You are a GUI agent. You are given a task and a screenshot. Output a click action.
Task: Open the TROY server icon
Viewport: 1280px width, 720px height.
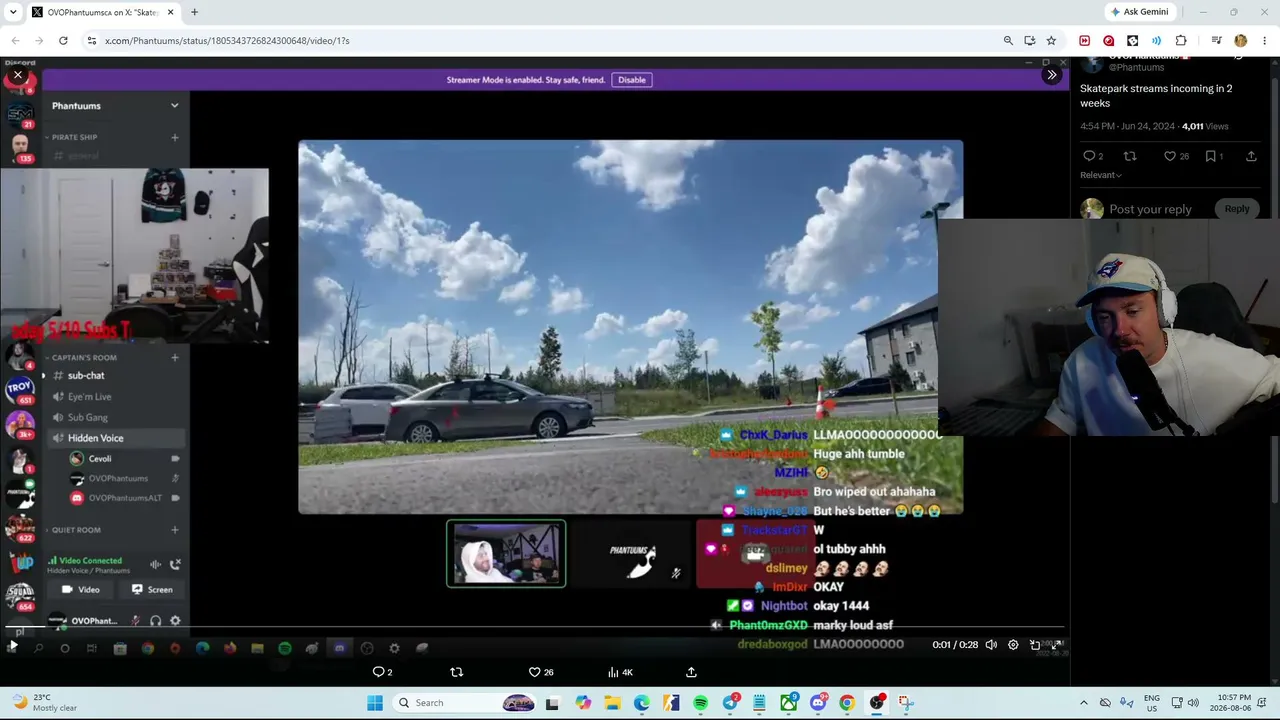[20, 388]
